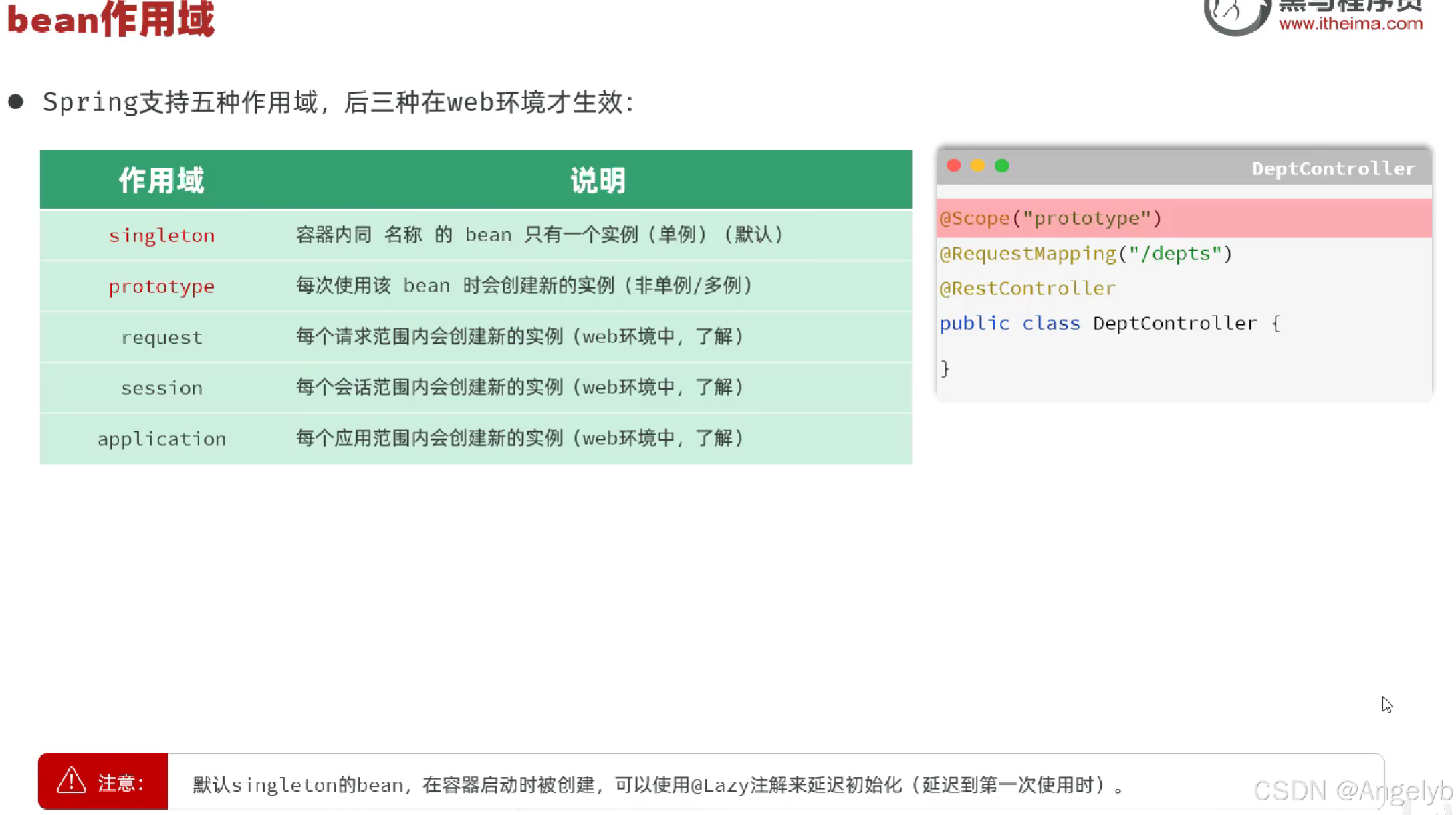The height and width of the screenshot is (815, 1456).
Task: Open the www.itheima.com link
Action: [1350, 24]
